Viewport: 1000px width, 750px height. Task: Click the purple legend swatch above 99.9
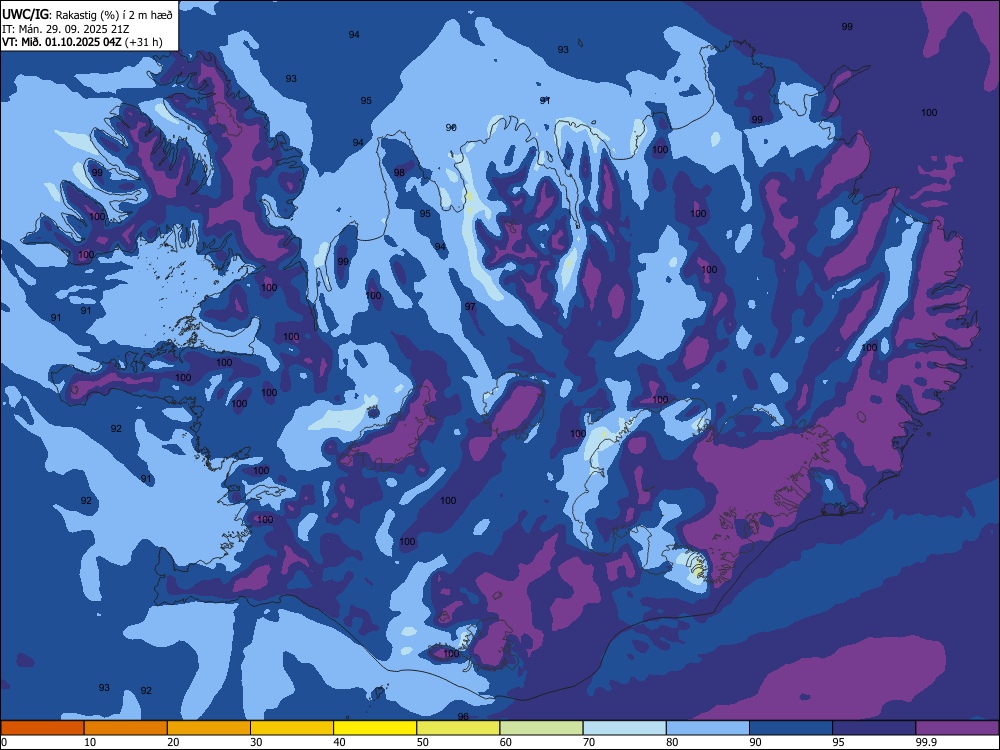pos(957,728)
